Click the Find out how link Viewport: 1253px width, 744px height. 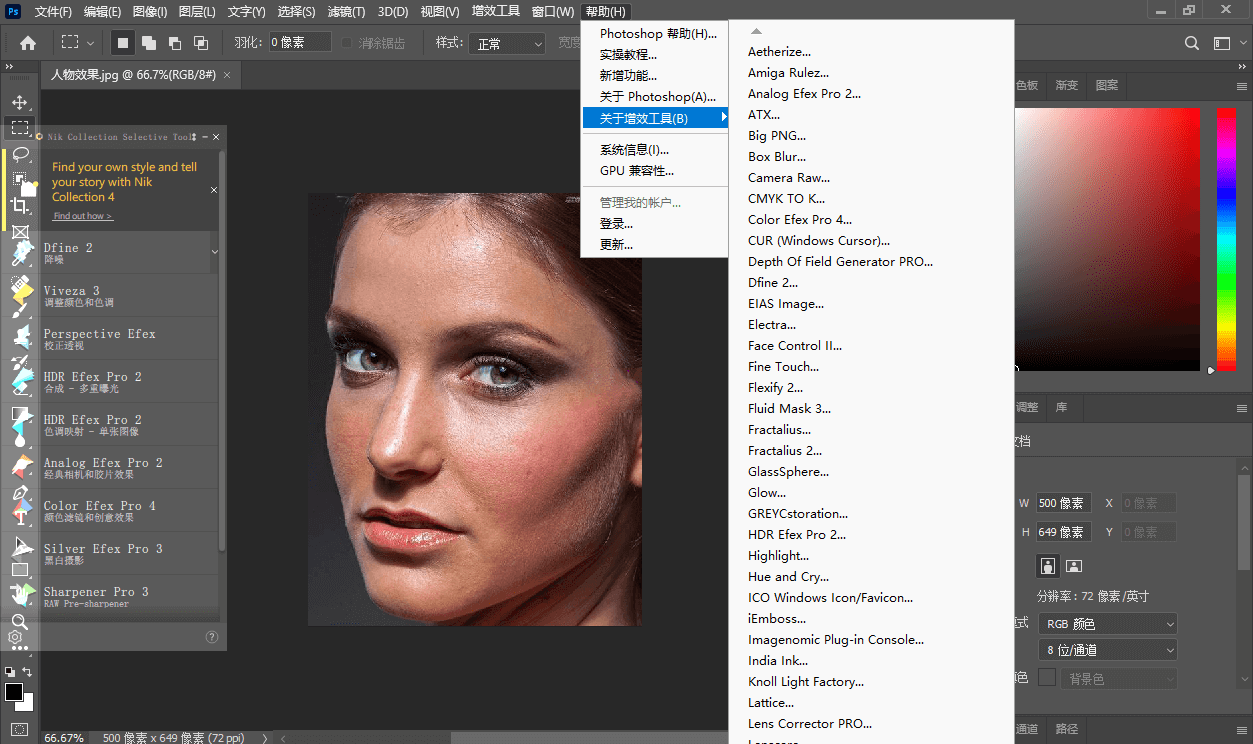pos(81,215)
